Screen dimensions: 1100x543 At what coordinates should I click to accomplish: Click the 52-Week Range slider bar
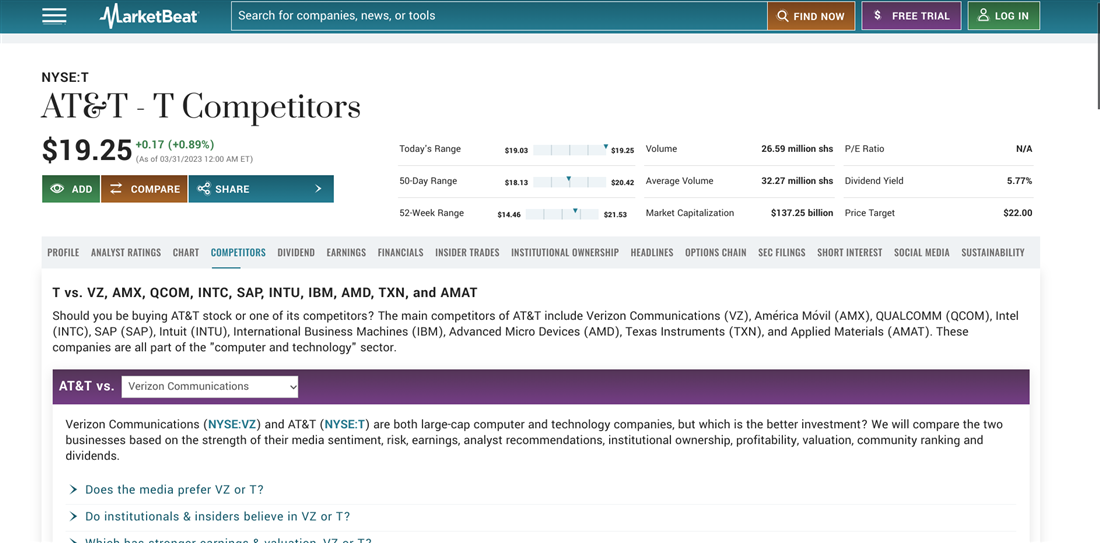click(562, 214)
